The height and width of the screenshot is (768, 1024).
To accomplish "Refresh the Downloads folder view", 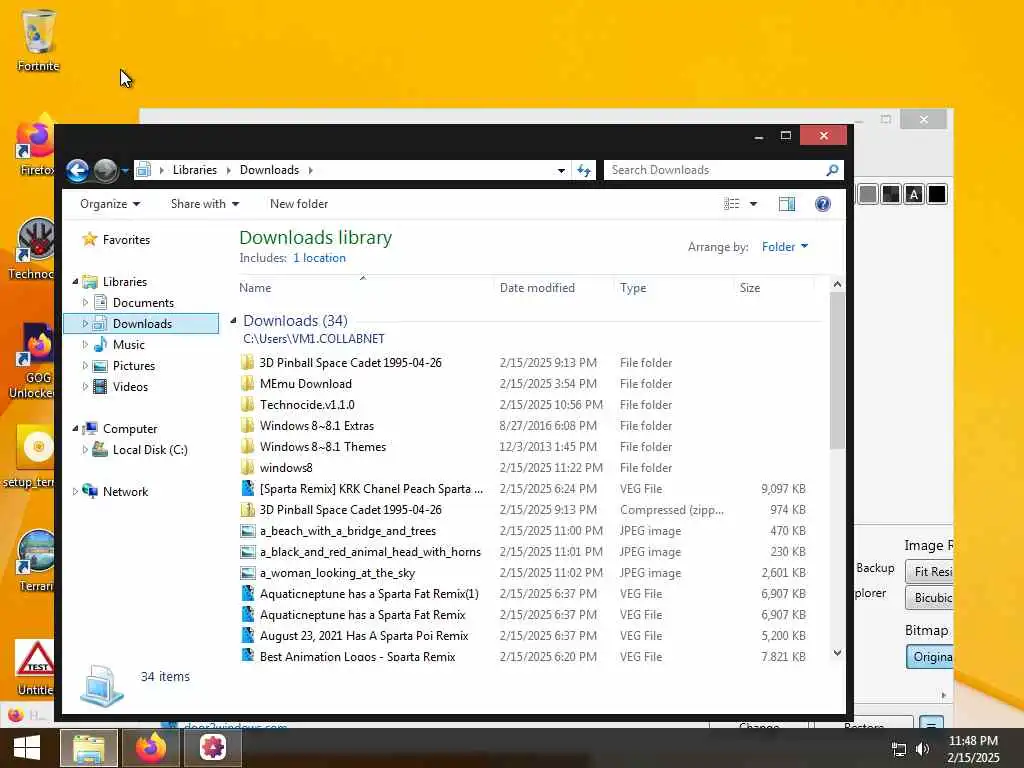I will 584,170.
